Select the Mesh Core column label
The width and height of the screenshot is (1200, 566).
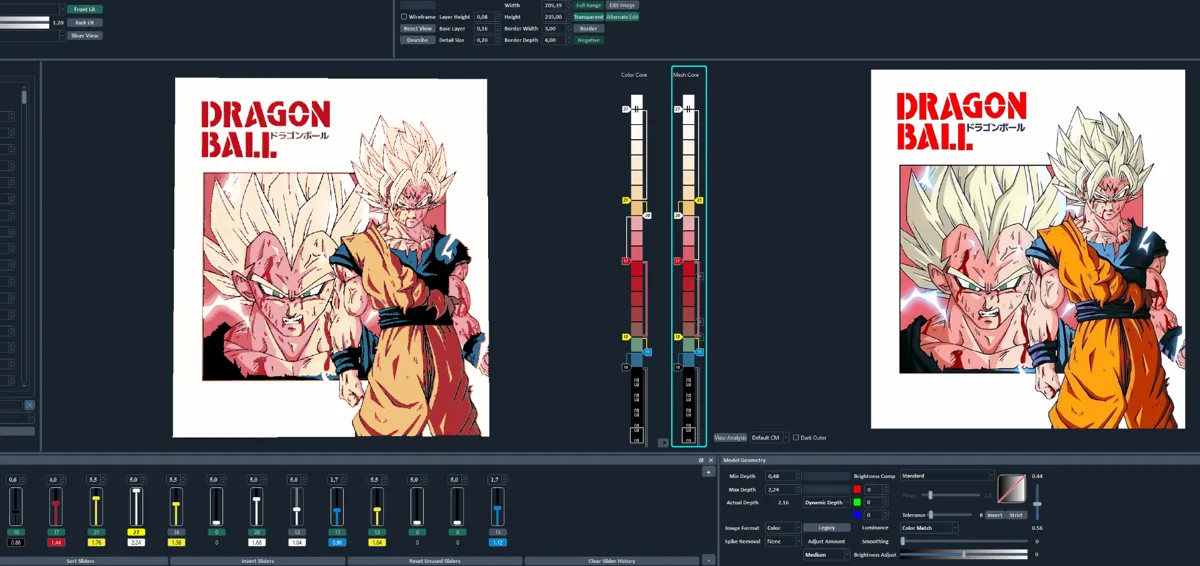(686, 75)
